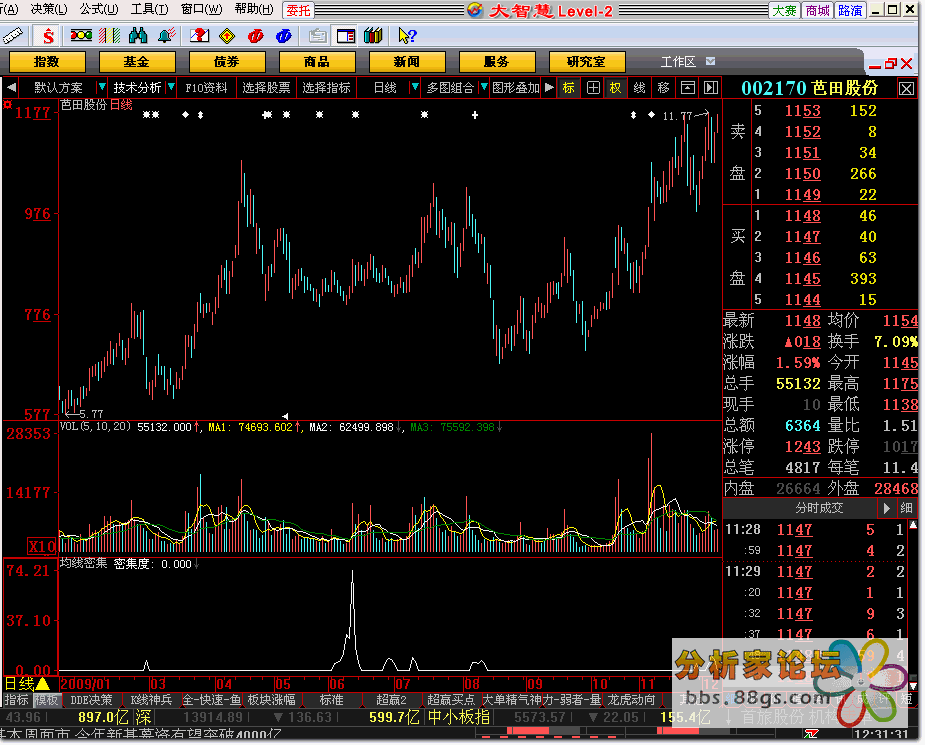Click the 选择指标 toolbar item
925x745 pixels.
tap(326, 88)
